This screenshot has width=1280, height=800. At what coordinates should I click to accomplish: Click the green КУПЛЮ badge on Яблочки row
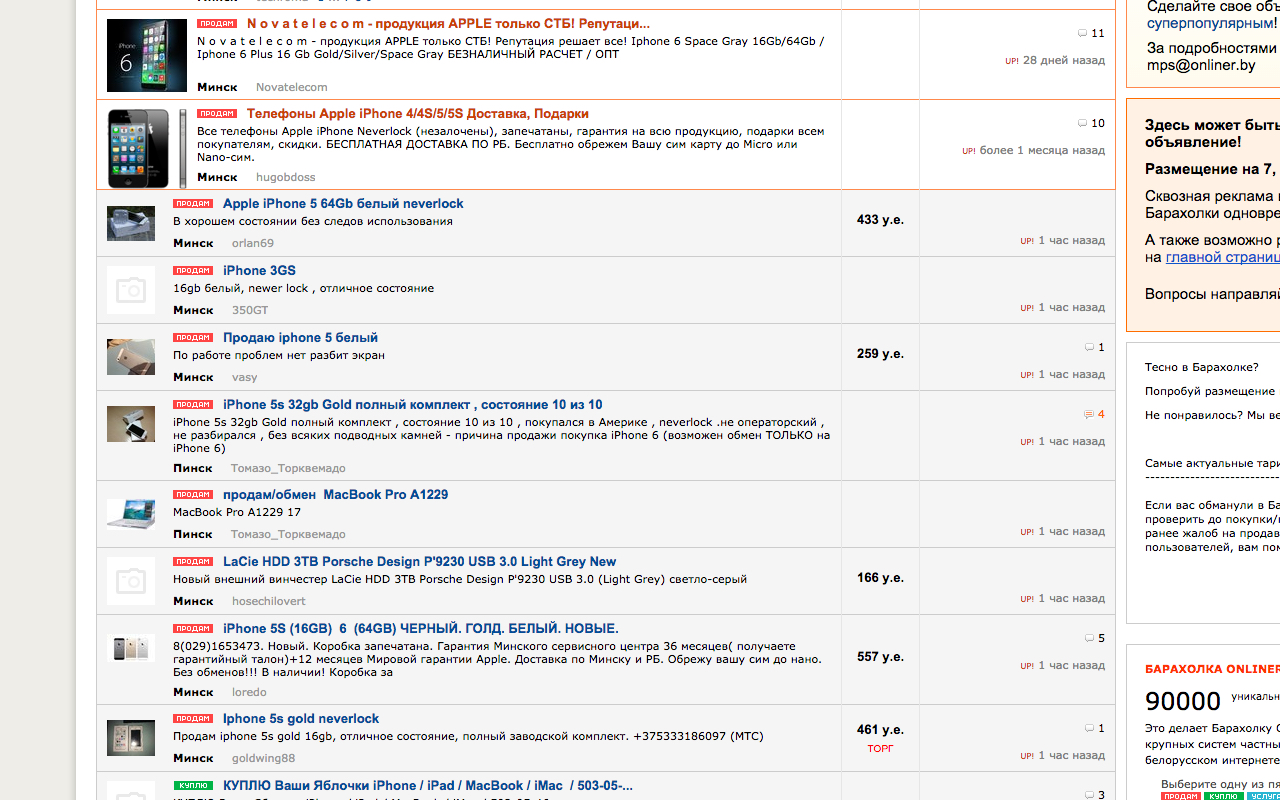[x=193, y=785]
